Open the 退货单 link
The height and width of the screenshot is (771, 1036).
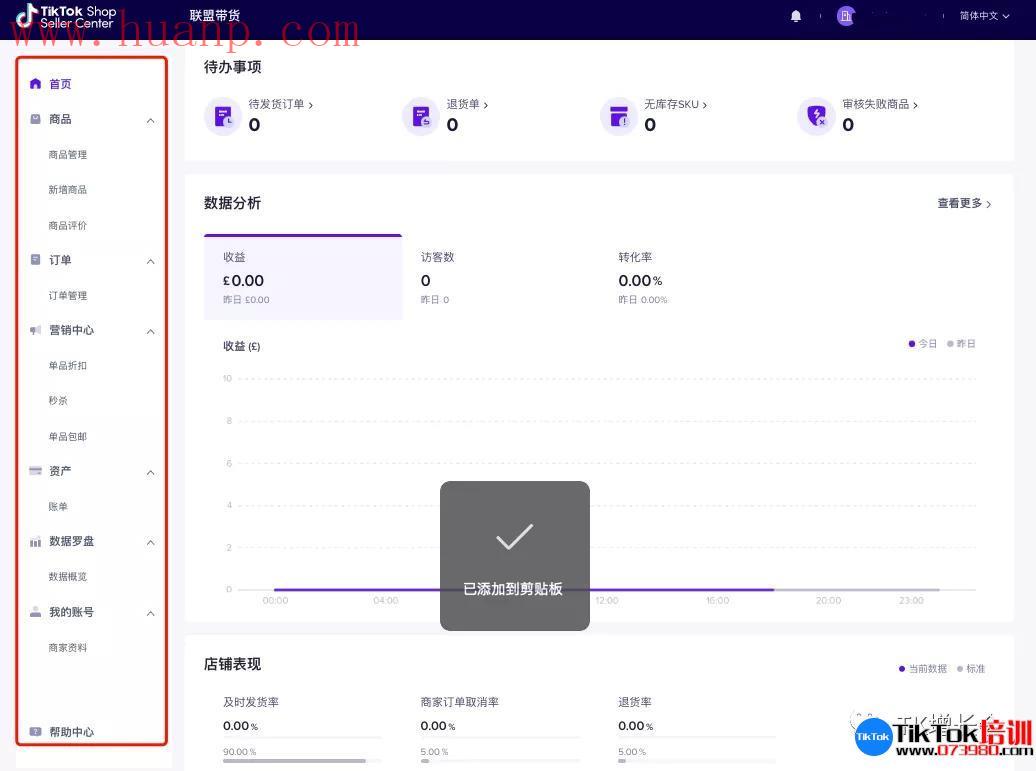pyautogui.click(x=467, y=104)
